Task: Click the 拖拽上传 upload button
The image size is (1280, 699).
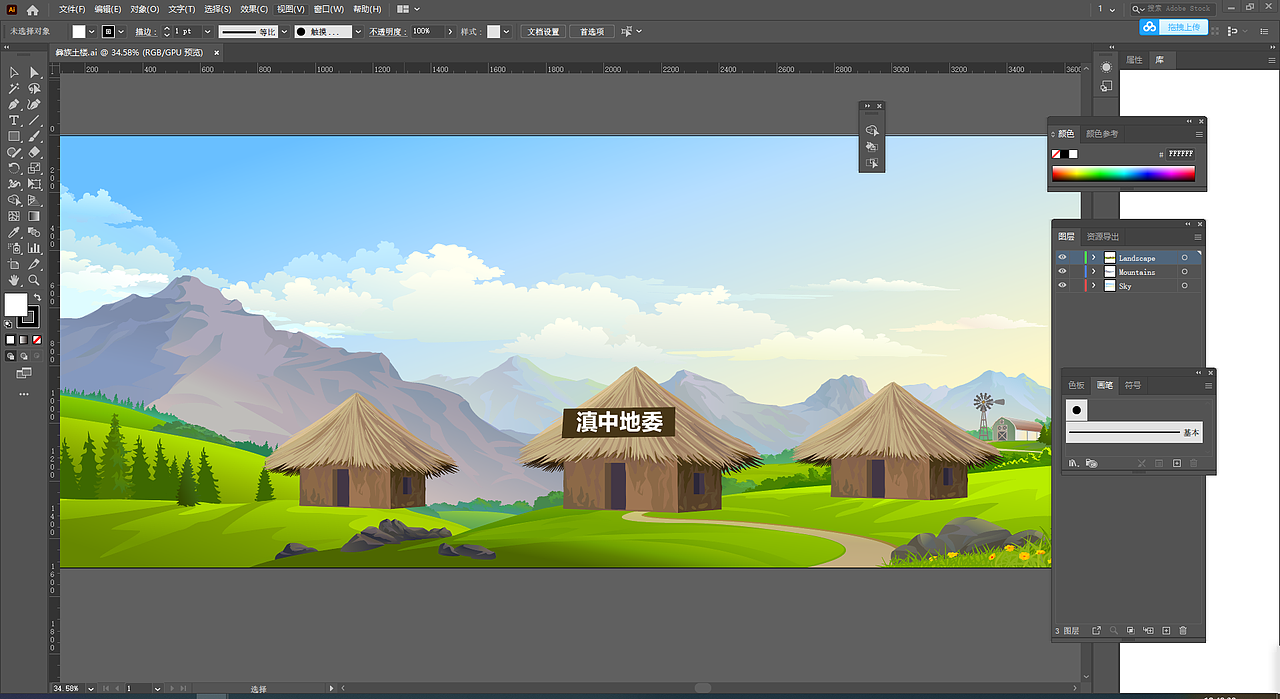Action: coord(1172,27)
